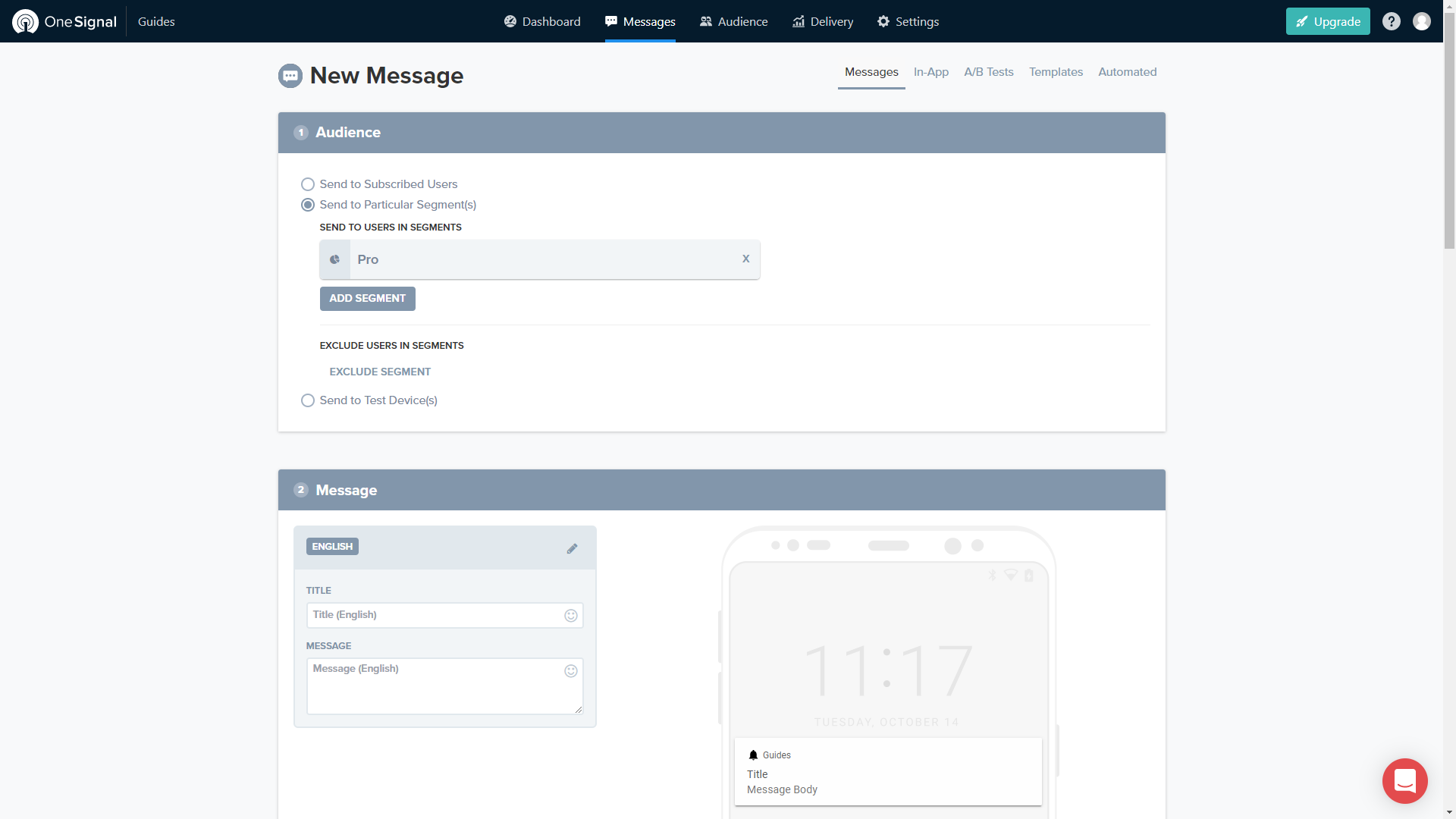The width and height of the screenshot is (1456, 819).
Task: Select Send to Particular Segment(s) radio
Action: pos(308,205)
